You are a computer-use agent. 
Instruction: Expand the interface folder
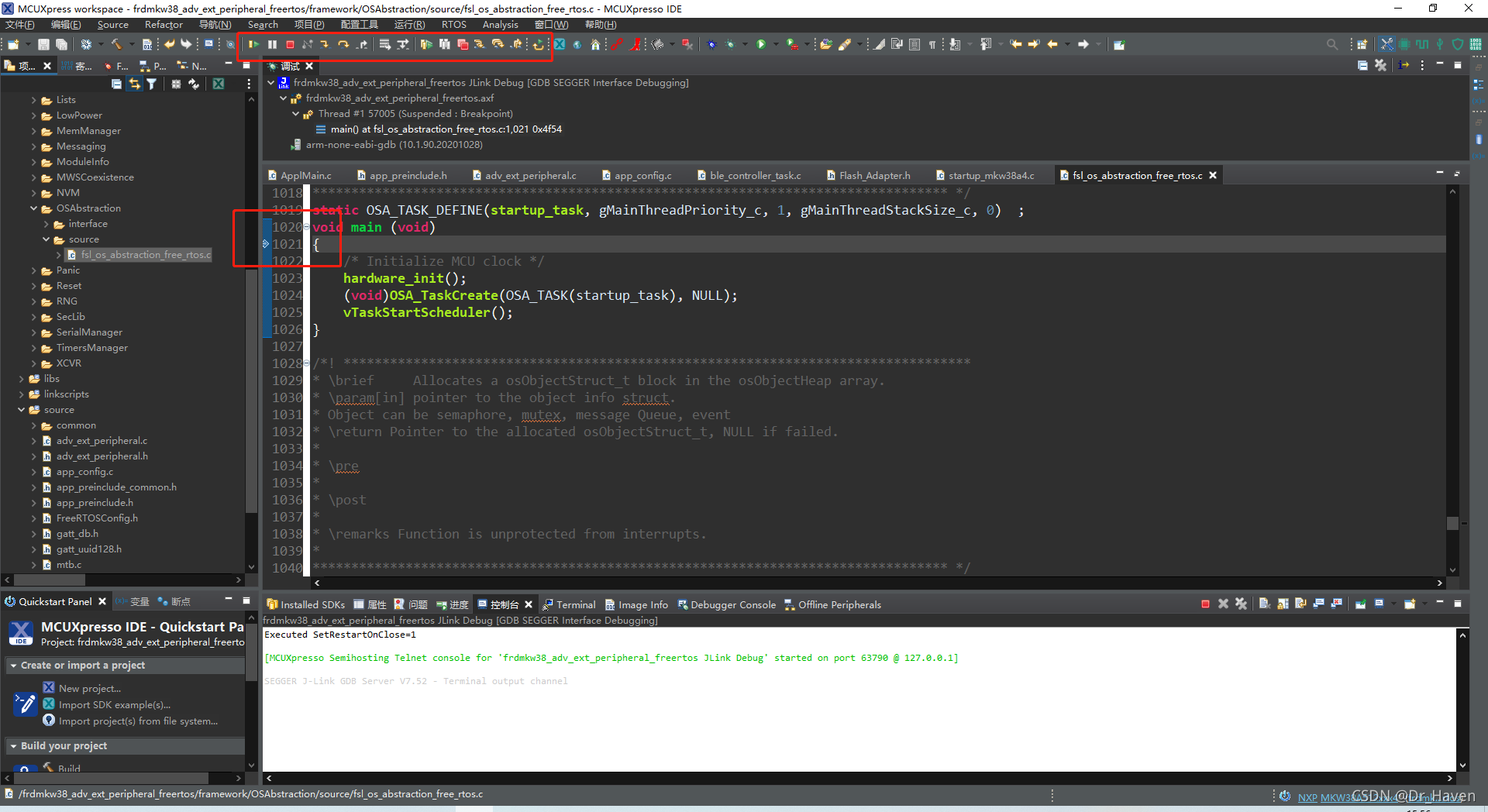point(46,224)
